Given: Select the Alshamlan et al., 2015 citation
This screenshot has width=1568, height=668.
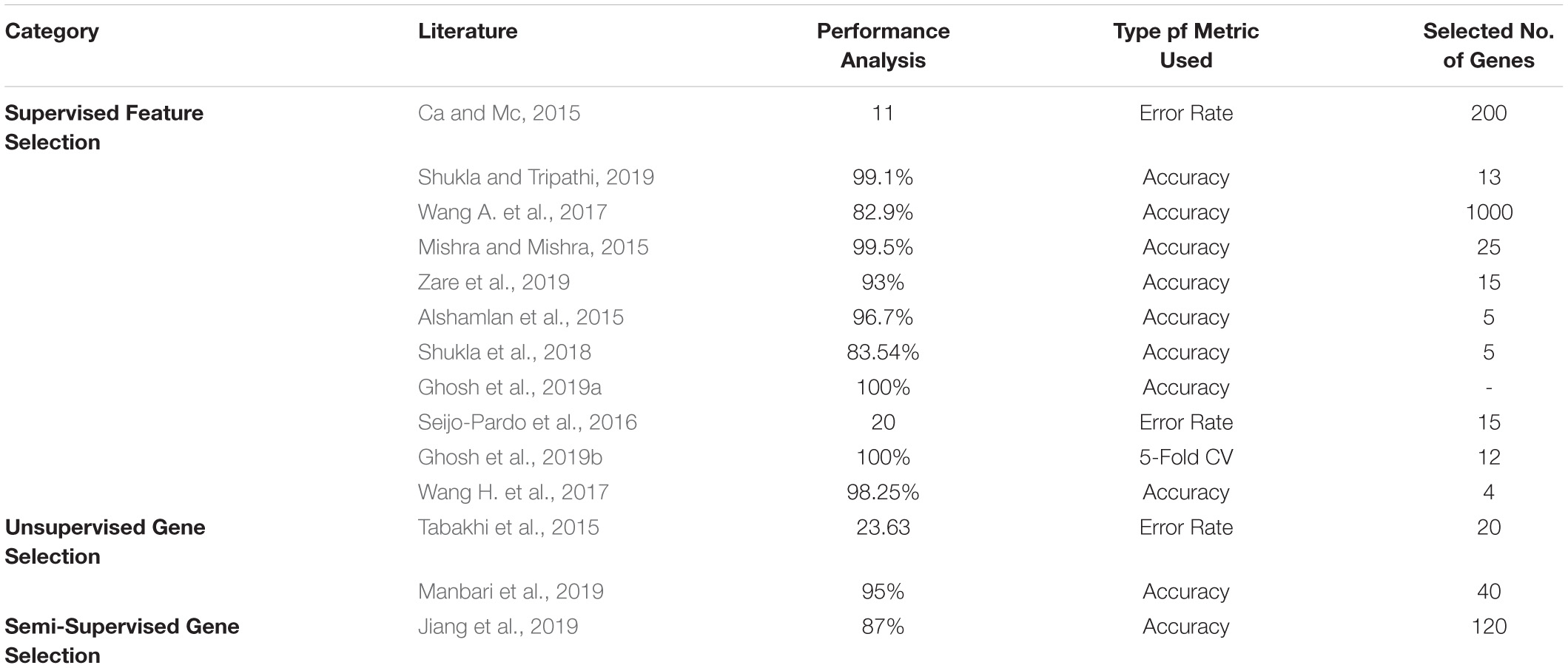Looking at the screenshot, I should pyautogui.click(x=520, y=317).
